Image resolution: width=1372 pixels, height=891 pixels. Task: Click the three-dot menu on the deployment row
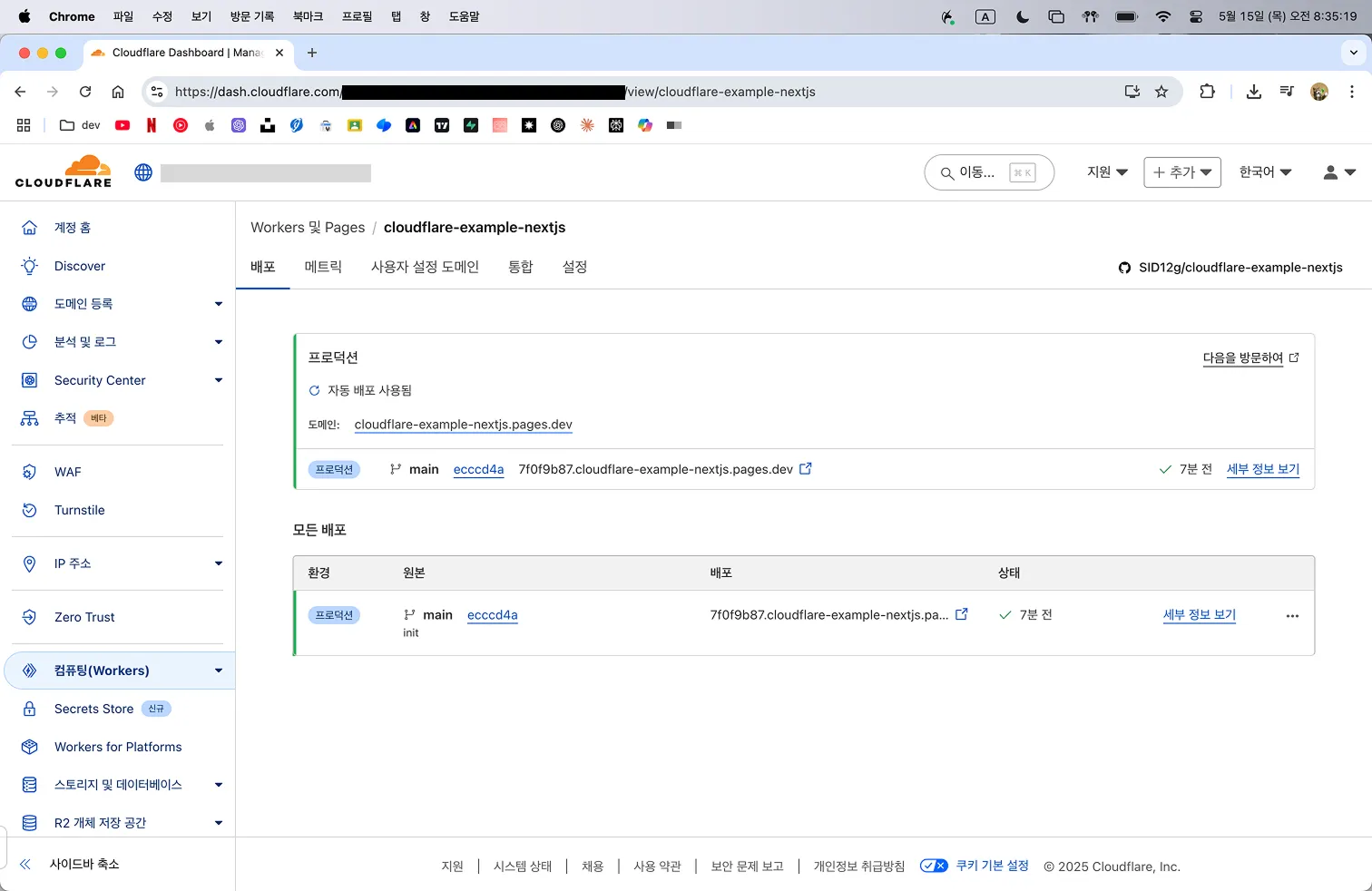coord(1292,616)
